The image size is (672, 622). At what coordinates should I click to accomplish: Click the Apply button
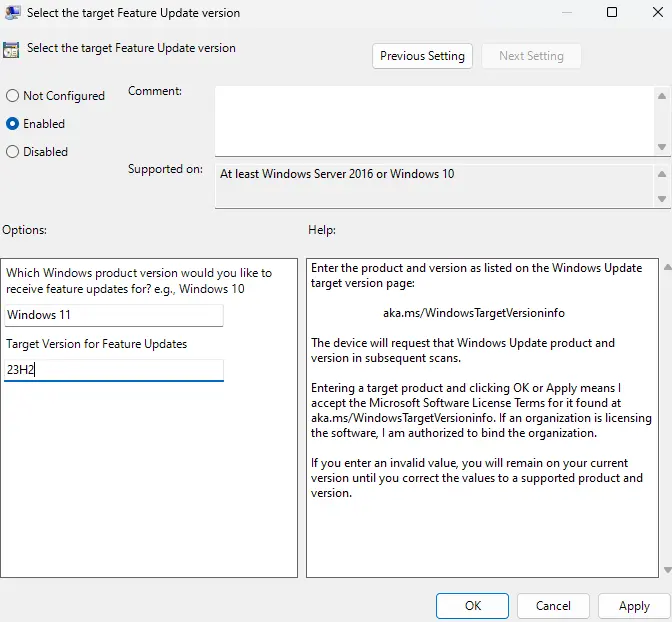point(634,606)
